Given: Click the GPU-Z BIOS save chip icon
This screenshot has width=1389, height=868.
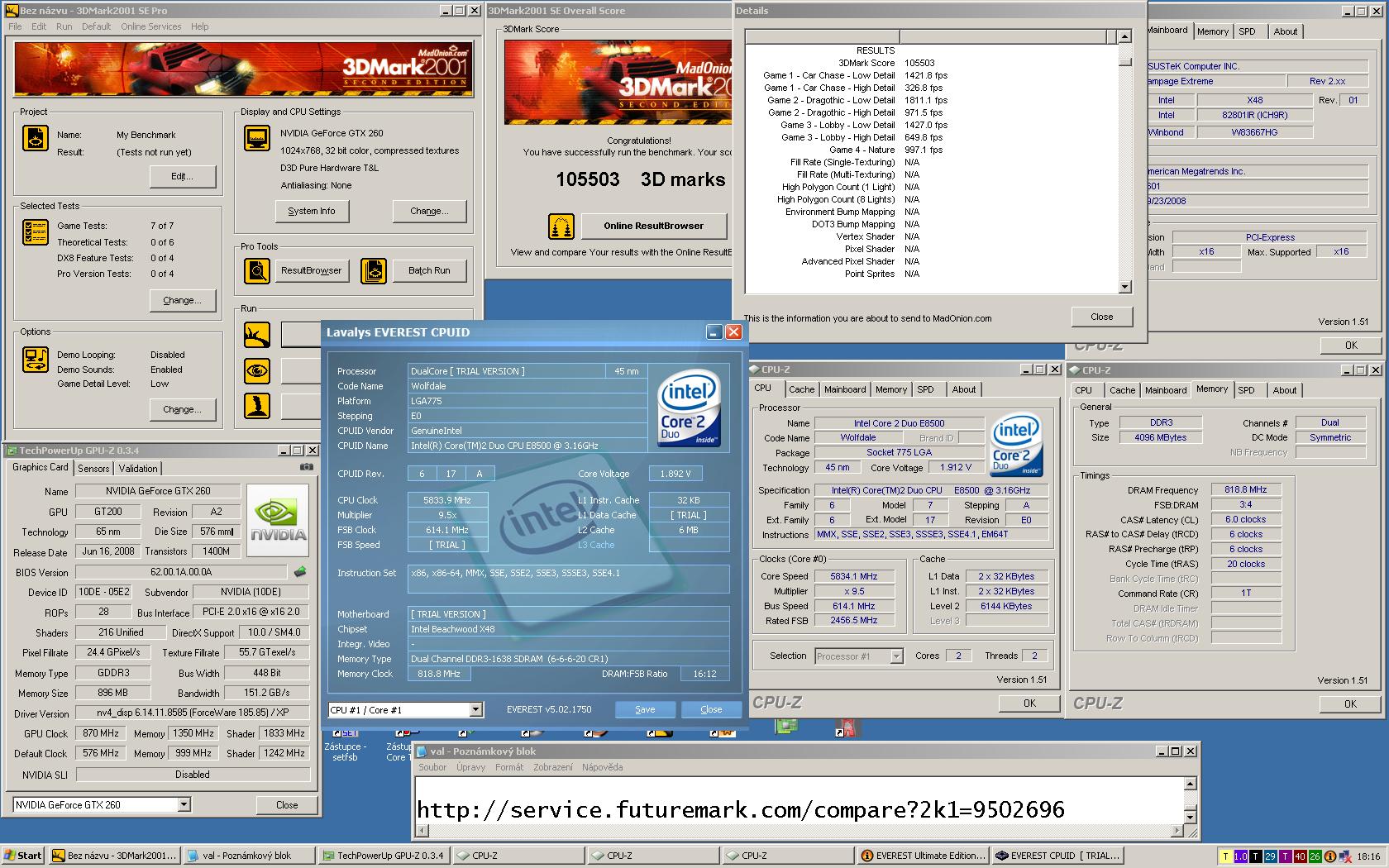Looking at the screenshot, I should pos(300,571).
